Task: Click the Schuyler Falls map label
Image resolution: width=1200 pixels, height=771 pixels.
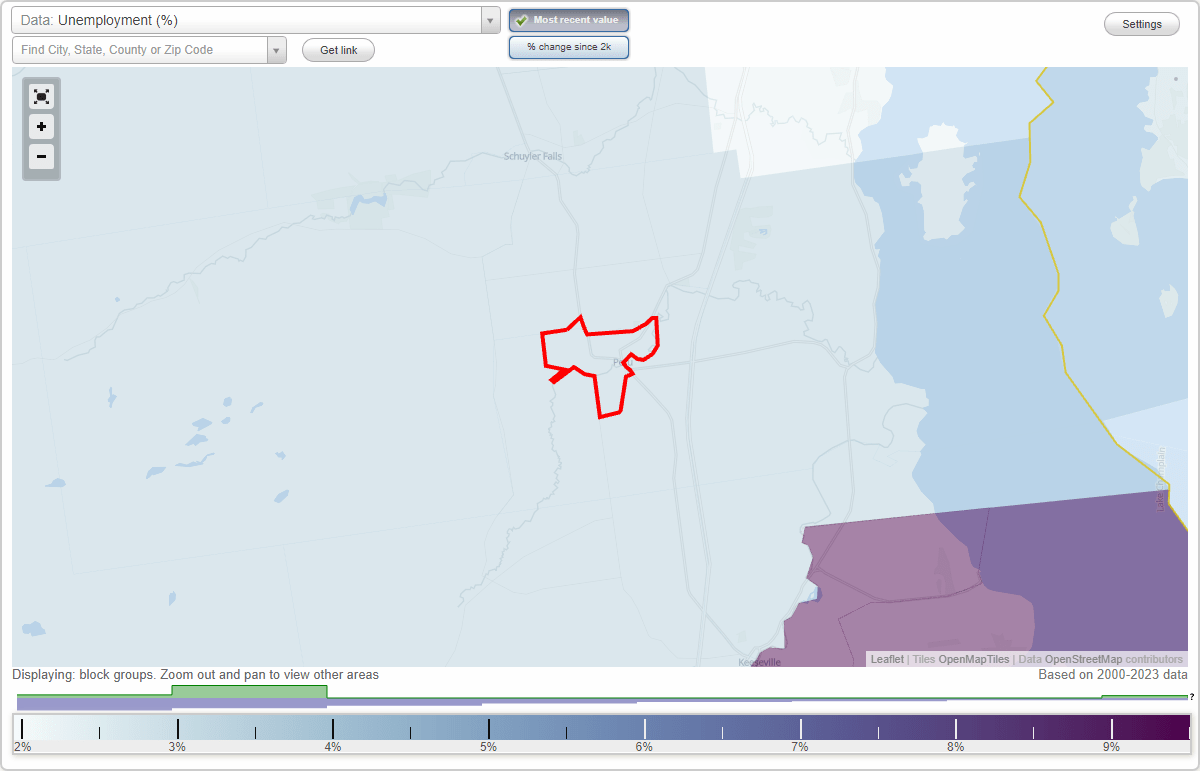Action: [532, 156]
